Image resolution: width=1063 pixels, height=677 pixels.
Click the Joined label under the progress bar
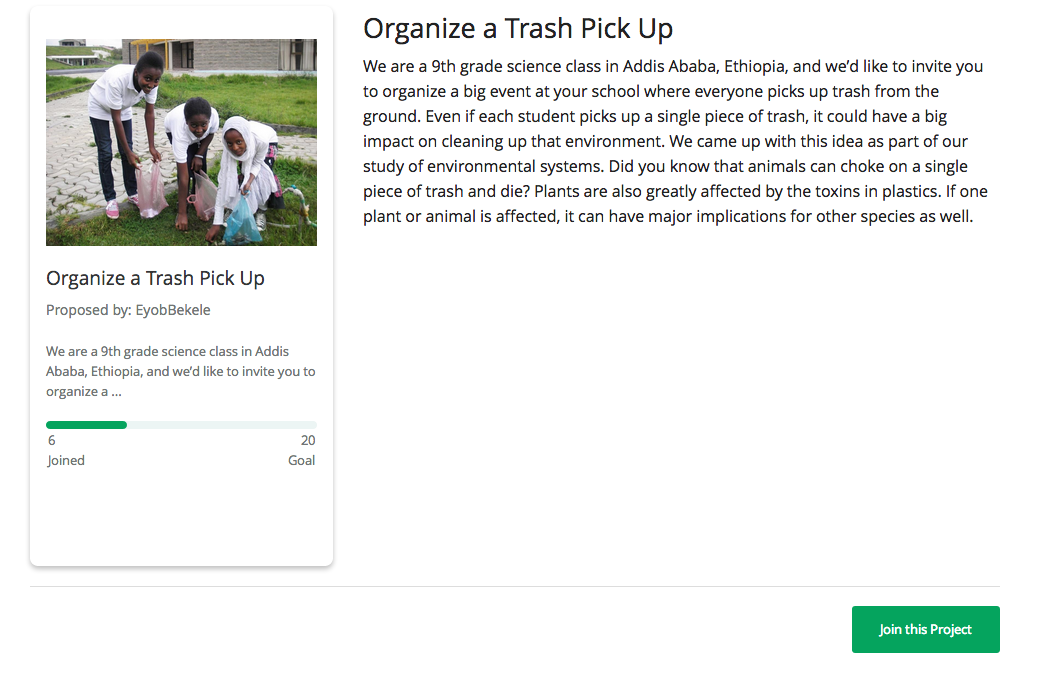pyautogui.click(x=66, y=461)
